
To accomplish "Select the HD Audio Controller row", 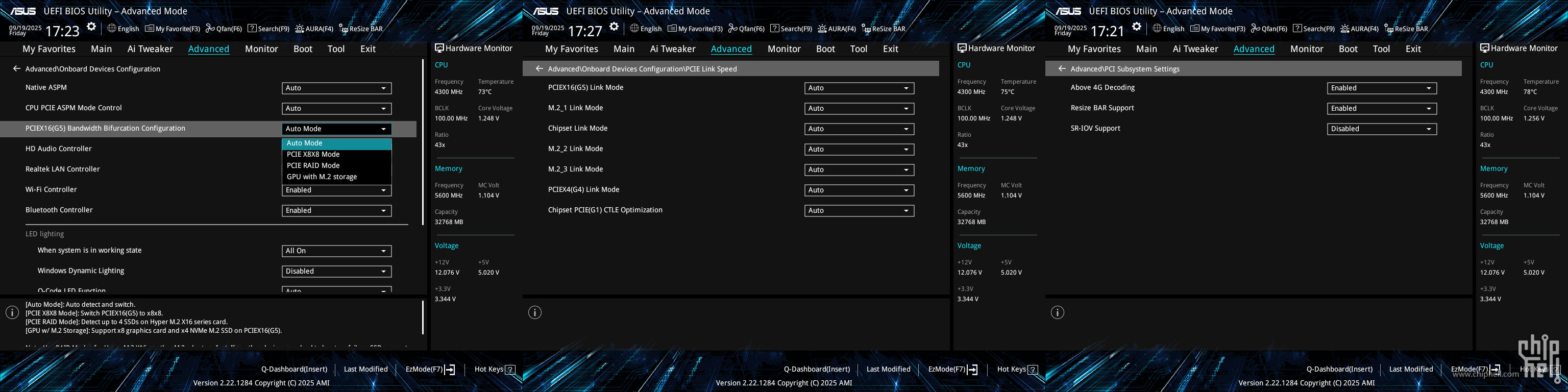I will [x=208, y=149].
